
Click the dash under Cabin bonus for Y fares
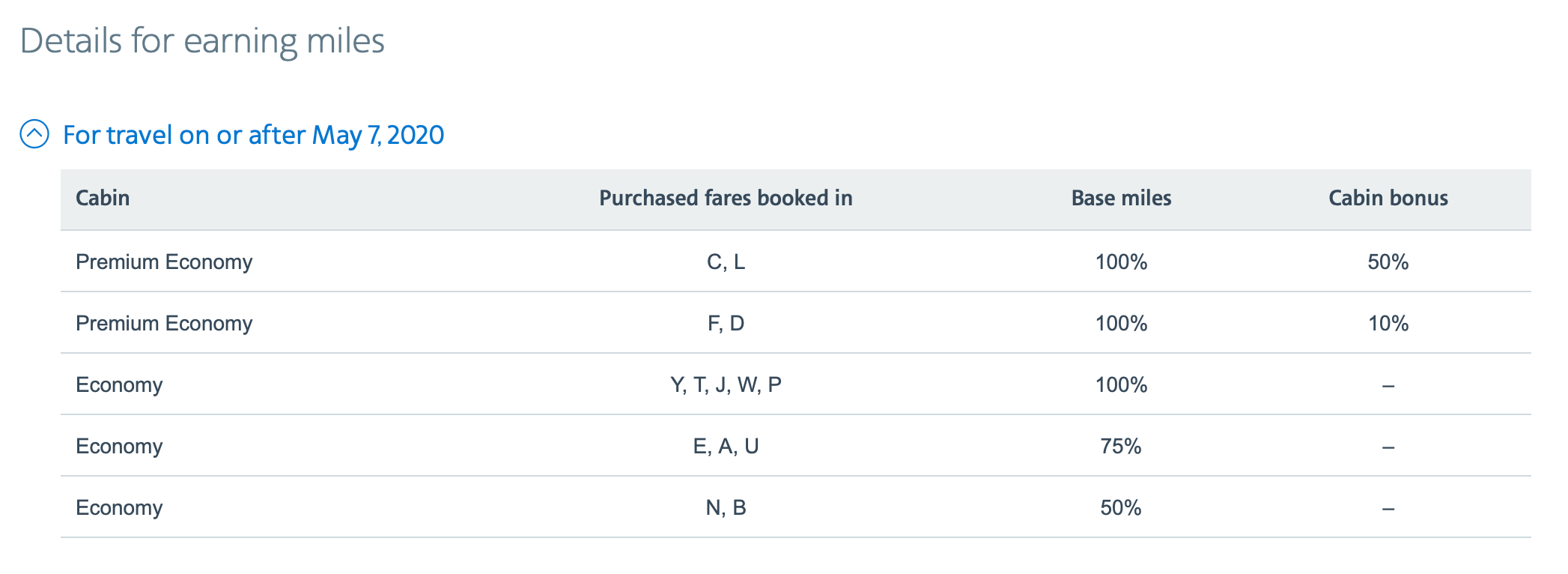pos(1387,385)
